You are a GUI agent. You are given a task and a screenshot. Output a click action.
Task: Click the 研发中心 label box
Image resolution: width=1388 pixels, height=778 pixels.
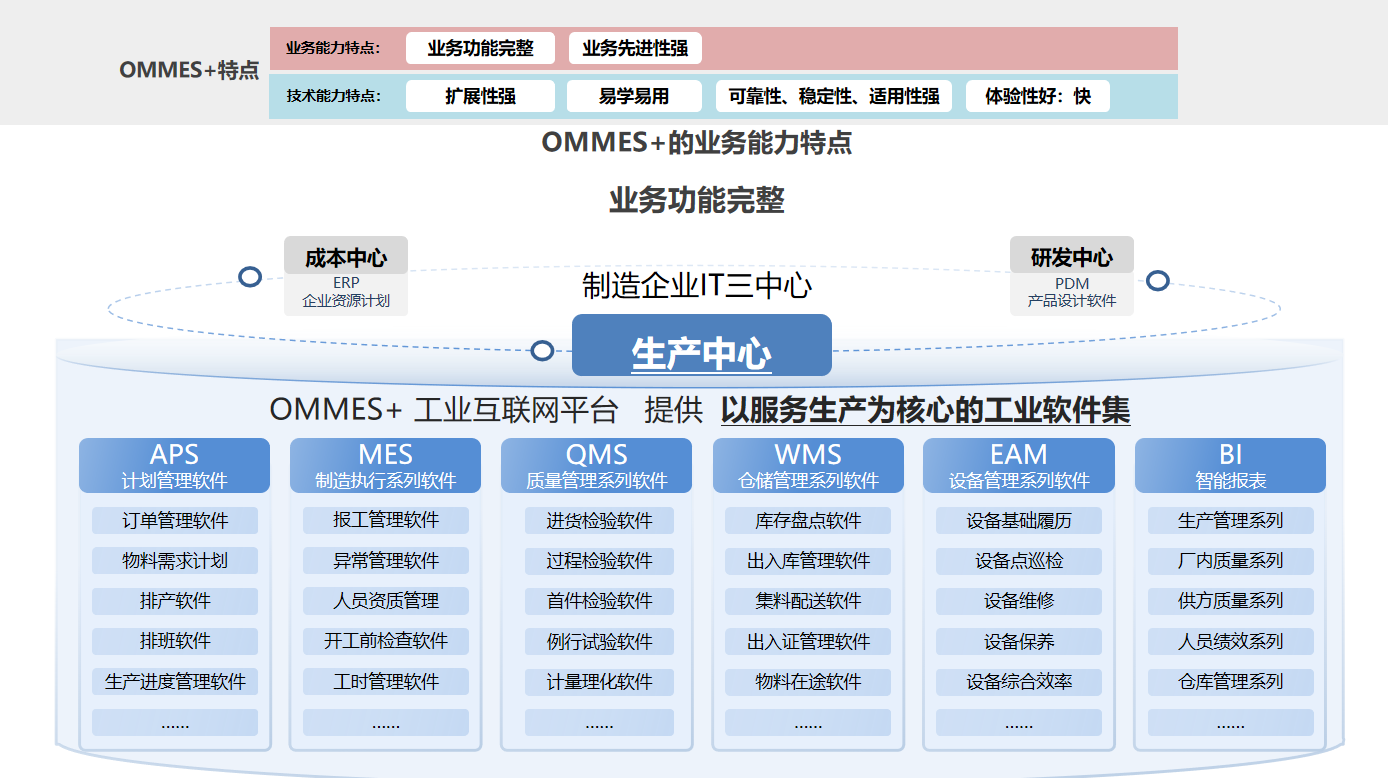(1072, 256)
